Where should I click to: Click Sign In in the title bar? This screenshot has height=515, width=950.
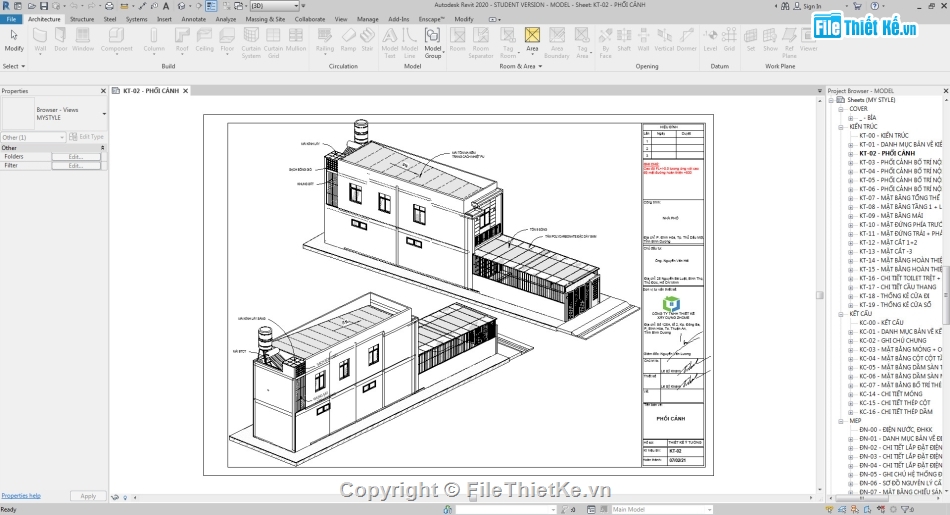(812, 6)
